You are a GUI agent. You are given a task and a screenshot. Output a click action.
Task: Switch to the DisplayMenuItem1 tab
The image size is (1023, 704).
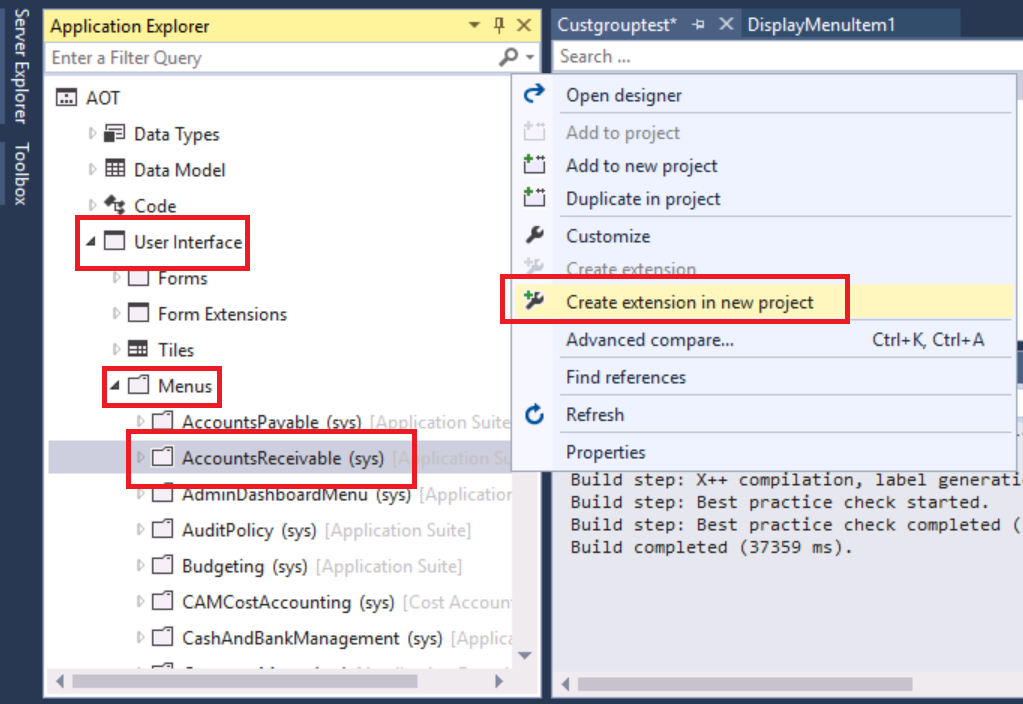[x=821, y=25]
